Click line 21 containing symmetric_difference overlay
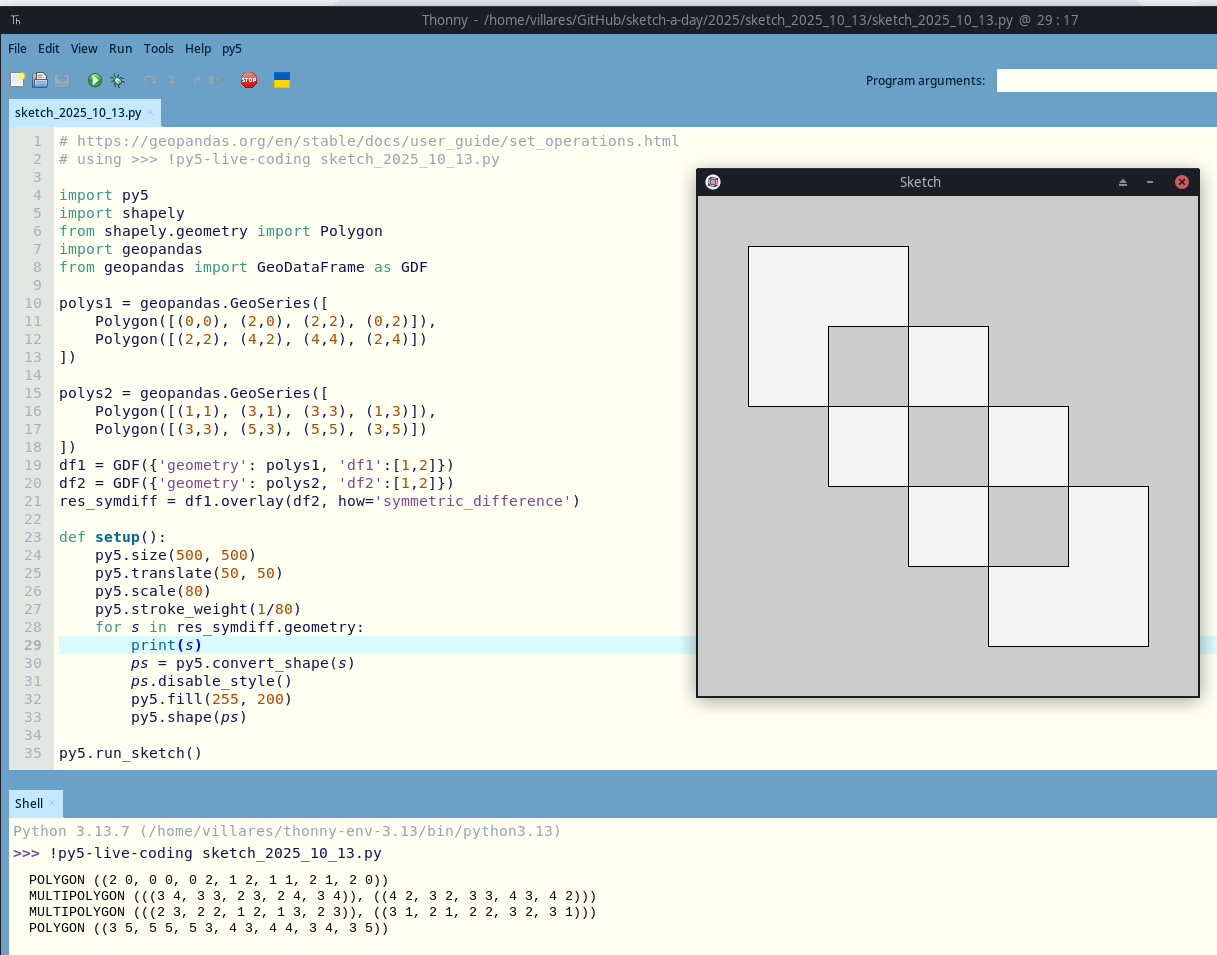This screenshot has height=955, width=1217. click(320, 501)
